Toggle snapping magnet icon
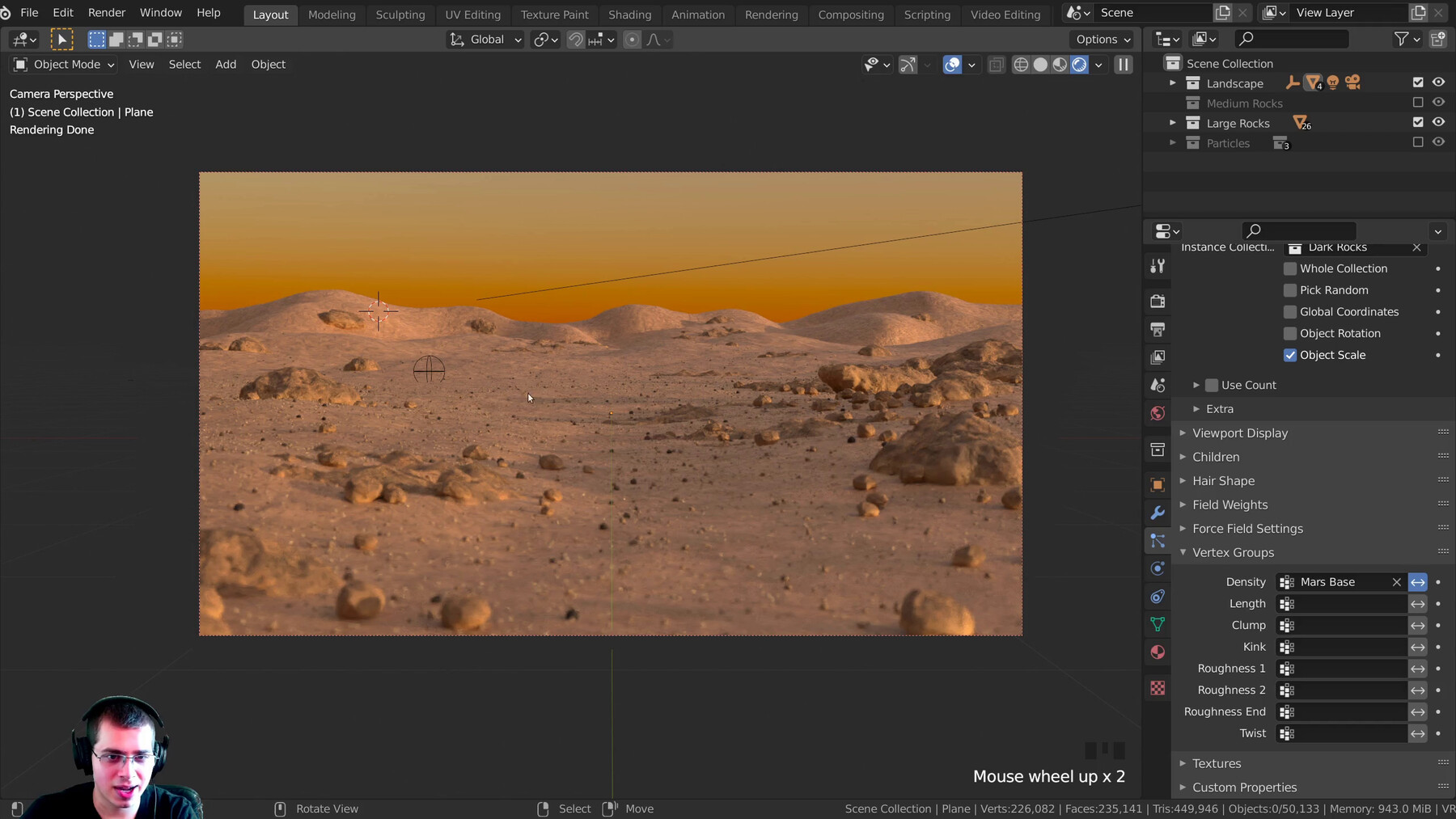 tap(575, 40)
